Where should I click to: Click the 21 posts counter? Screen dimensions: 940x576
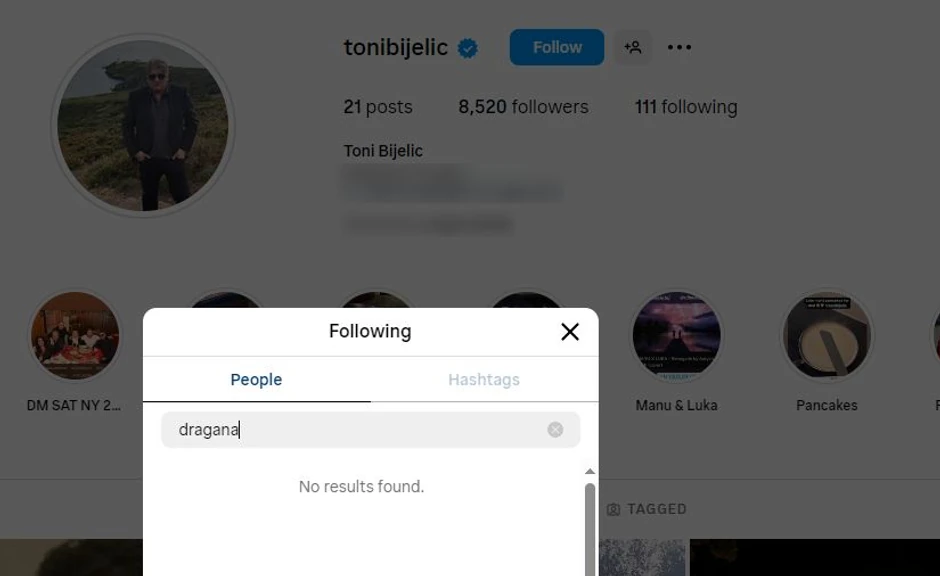pyautogui.click(x=377, y=106)
